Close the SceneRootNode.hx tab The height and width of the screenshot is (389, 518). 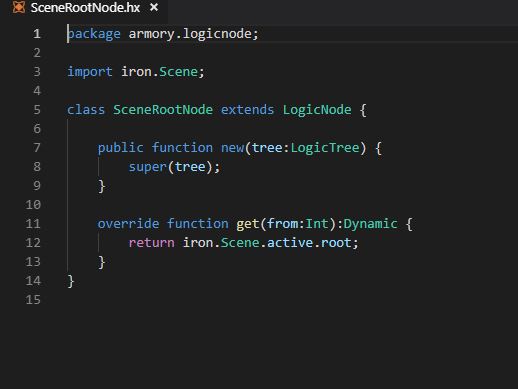(154, 7)
